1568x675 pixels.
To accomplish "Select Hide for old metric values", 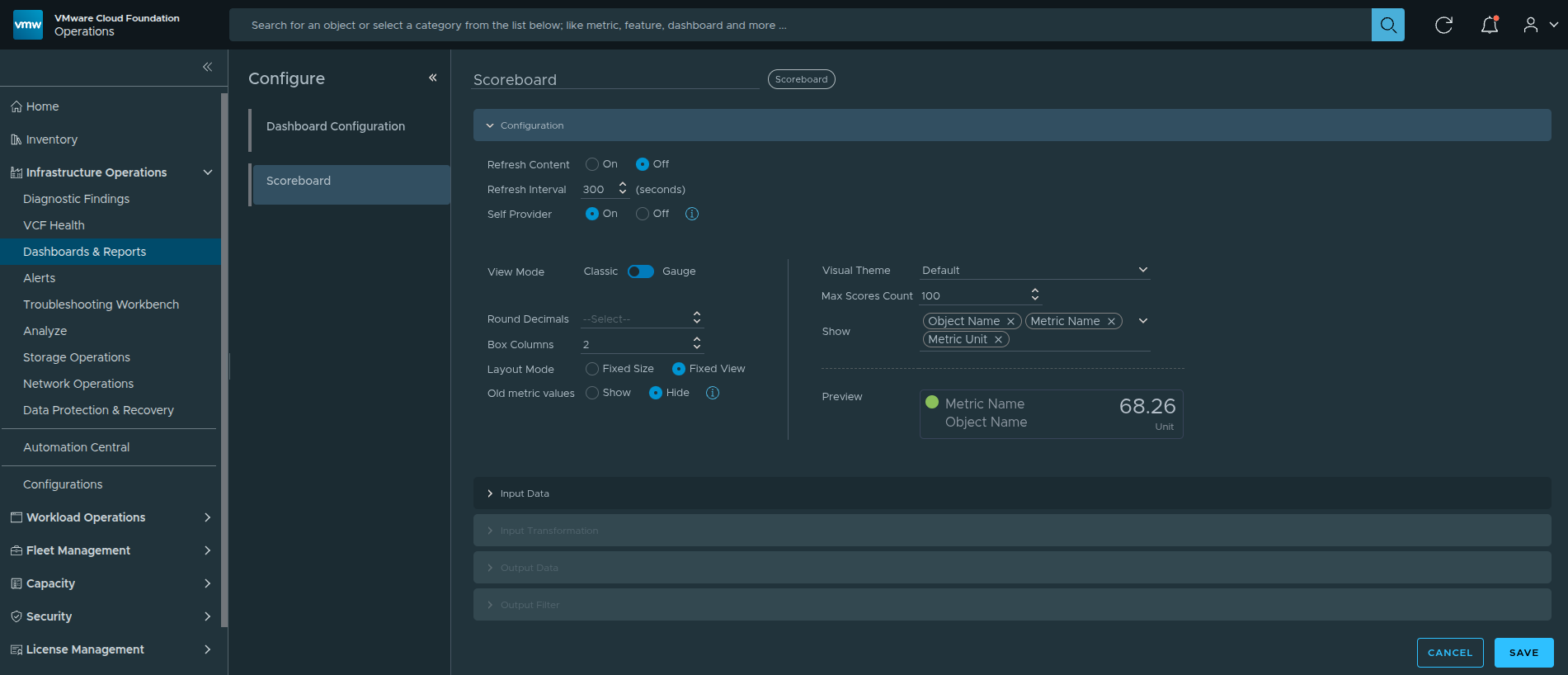I will (x=656, y=393).
